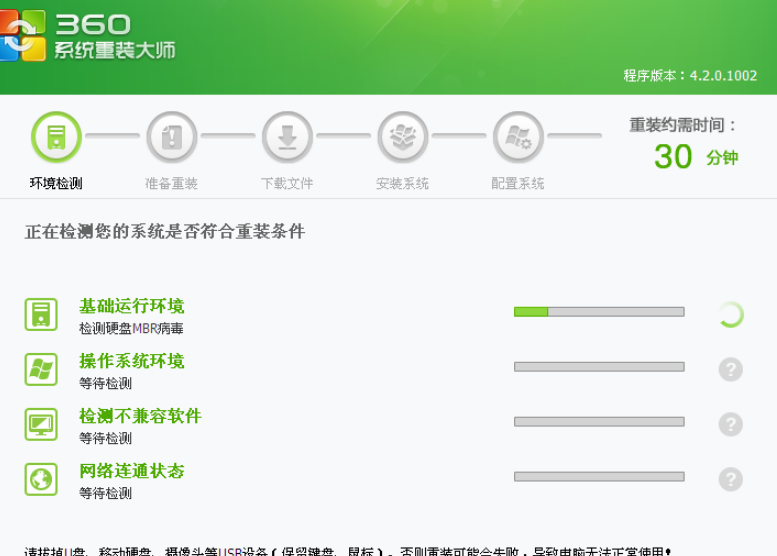Select the 环境检测 step icon
The width and height of the screenshot is (777, 556).
[56, 137]
